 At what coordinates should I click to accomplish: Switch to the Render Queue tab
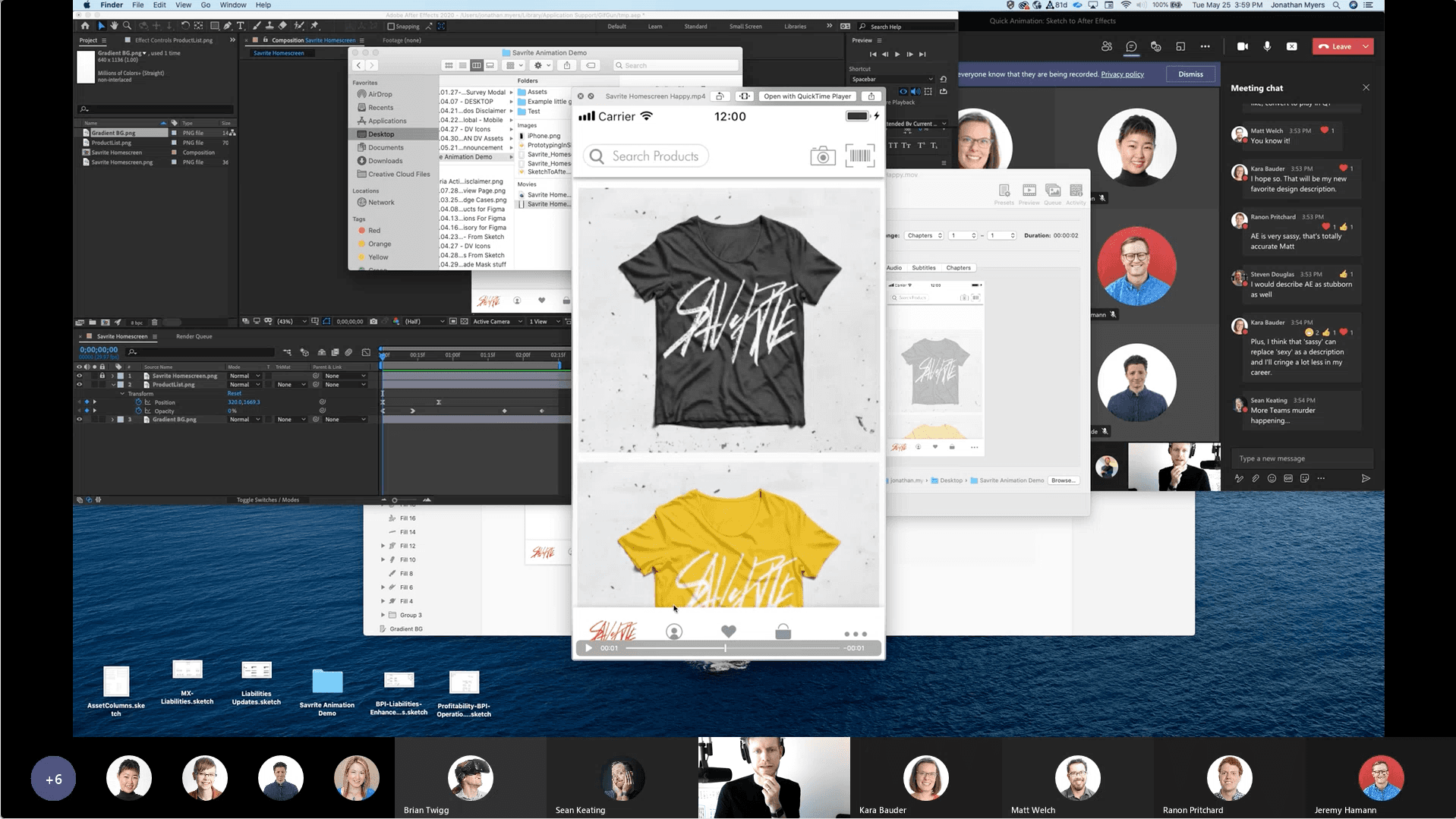tap(194, 336)
